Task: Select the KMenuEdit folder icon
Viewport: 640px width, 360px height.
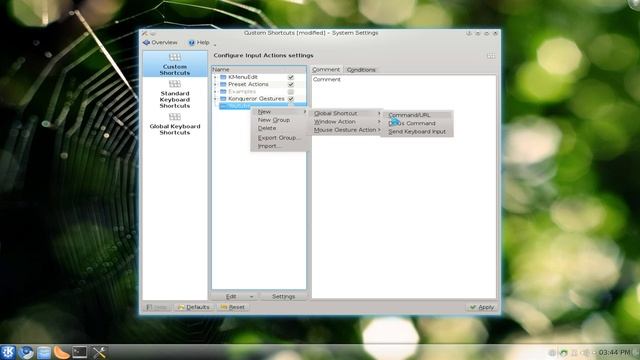Action: pos(223,77)
